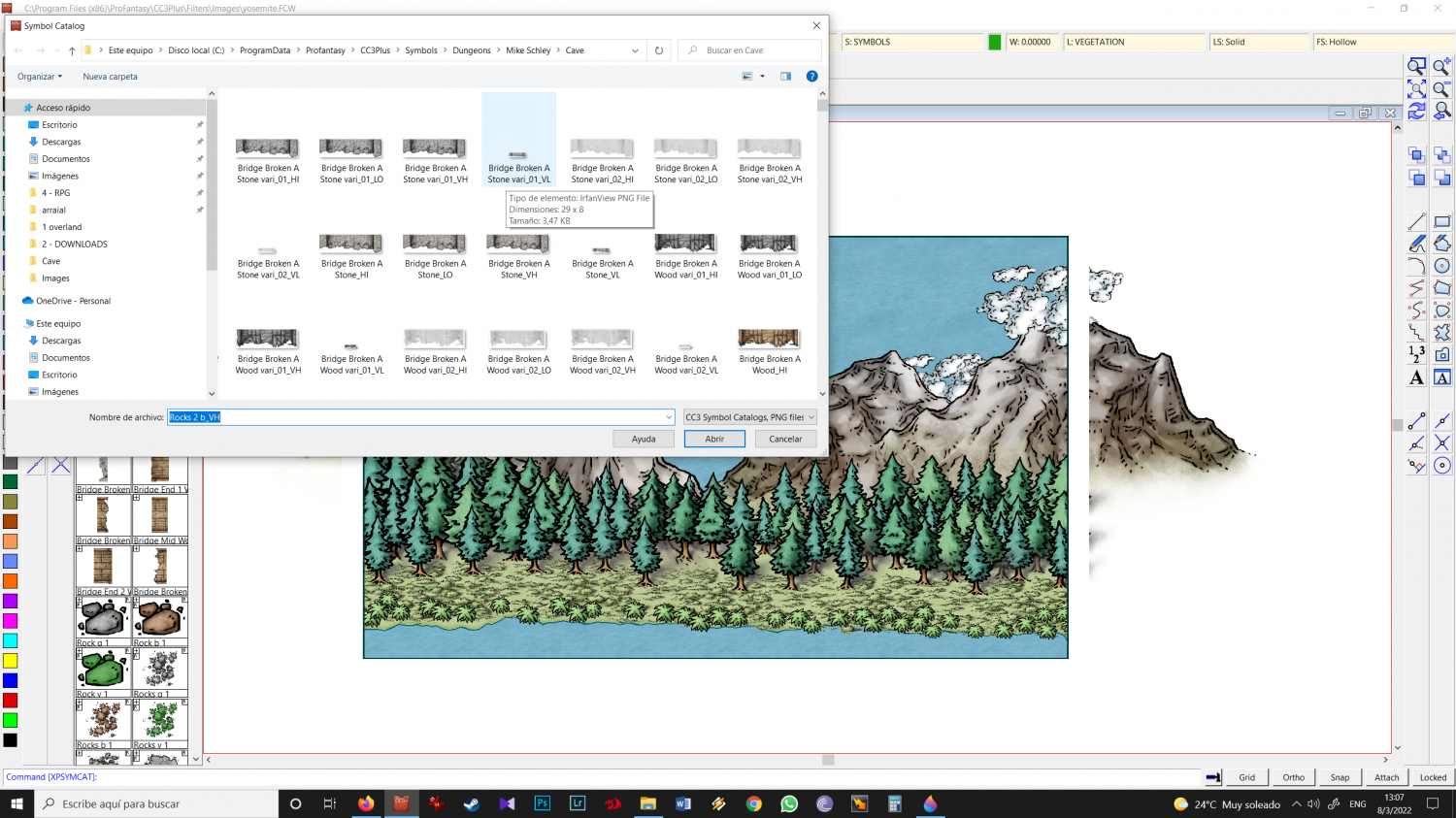This screenshot has width=1456, height=818.
Task: Open the file dialog help icon
Action: pyautogui.click(x=812, y=76)
